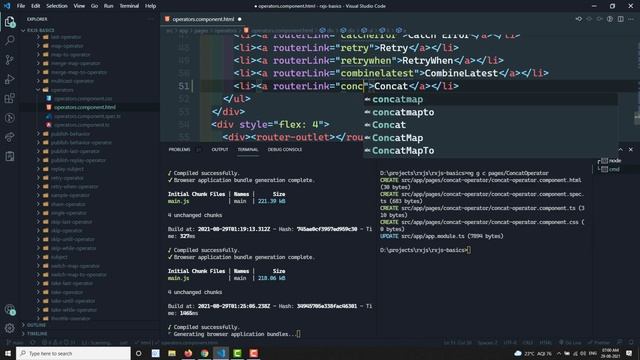
Task: Open the notification center in system tray
Action: tap(629, 353)
